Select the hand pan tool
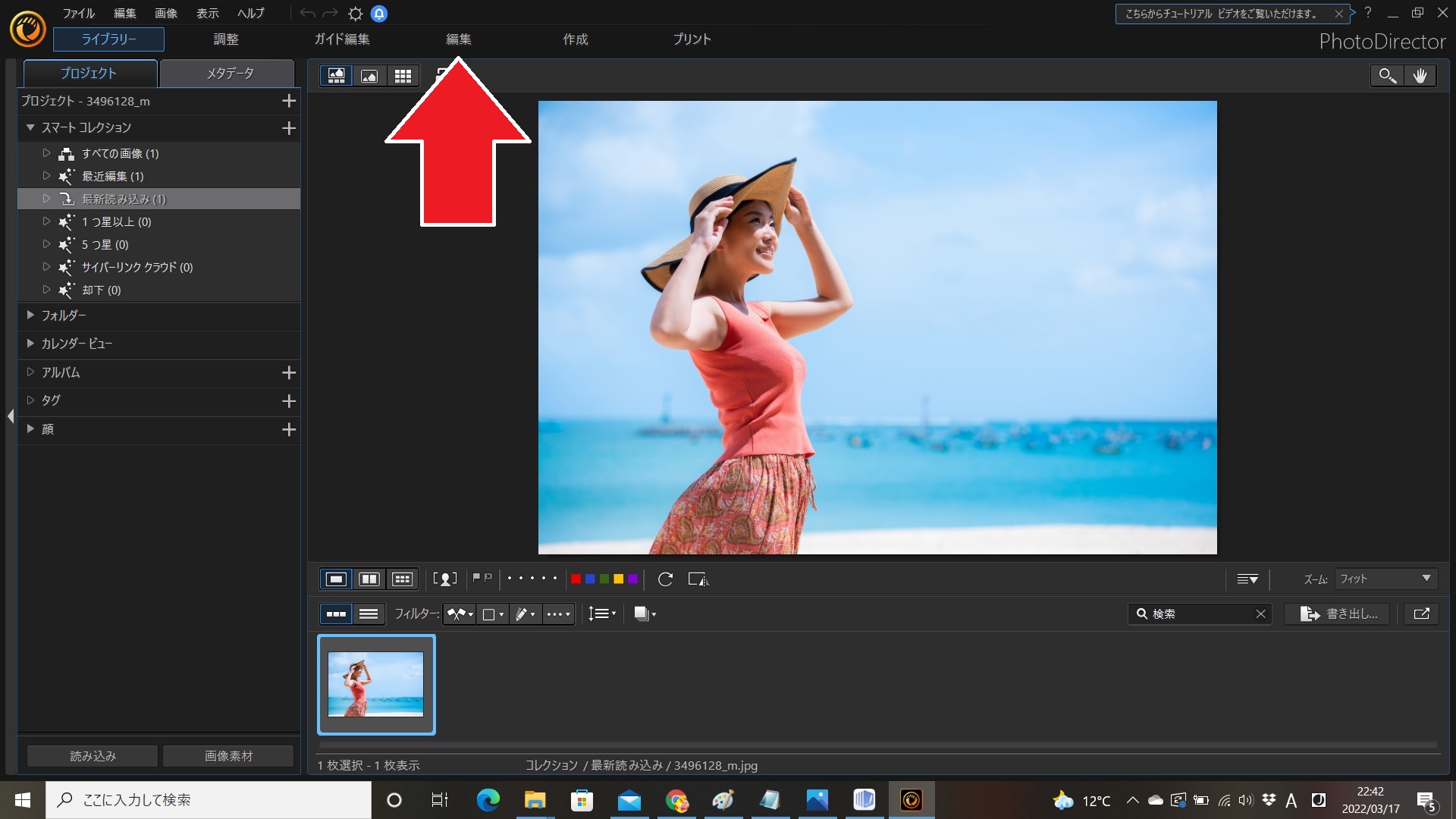This screenshot has height=819, width=1456. coord(1420,76)
